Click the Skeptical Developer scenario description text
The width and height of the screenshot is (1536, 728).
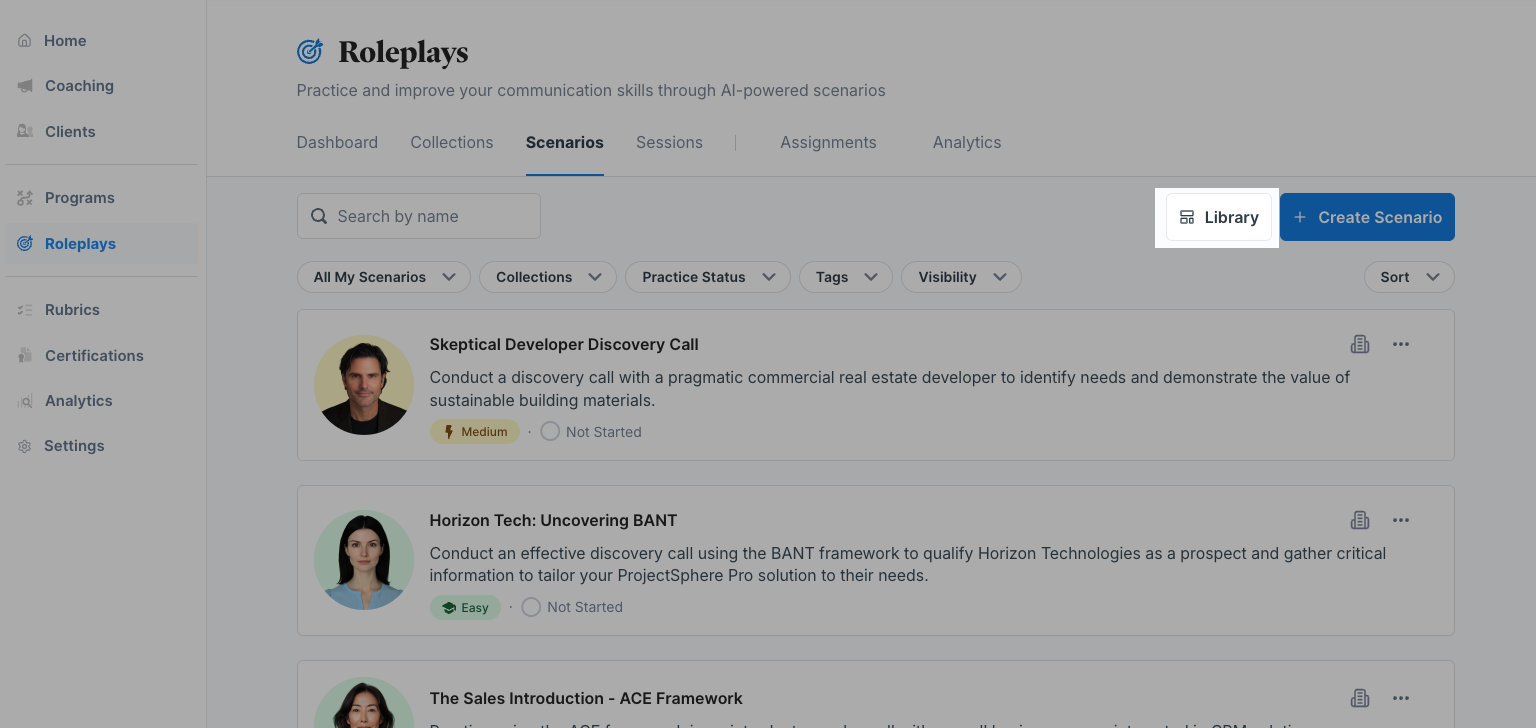point(890,389)
